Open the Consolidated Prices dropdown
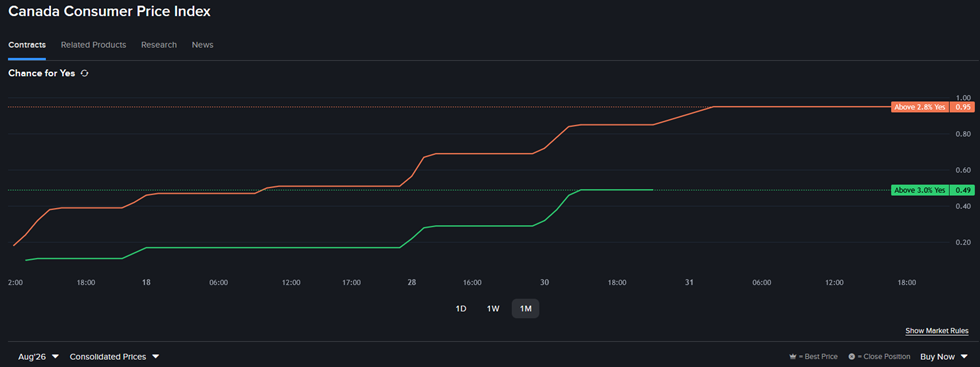Screen dimensions: 980x367 (114, 356)
